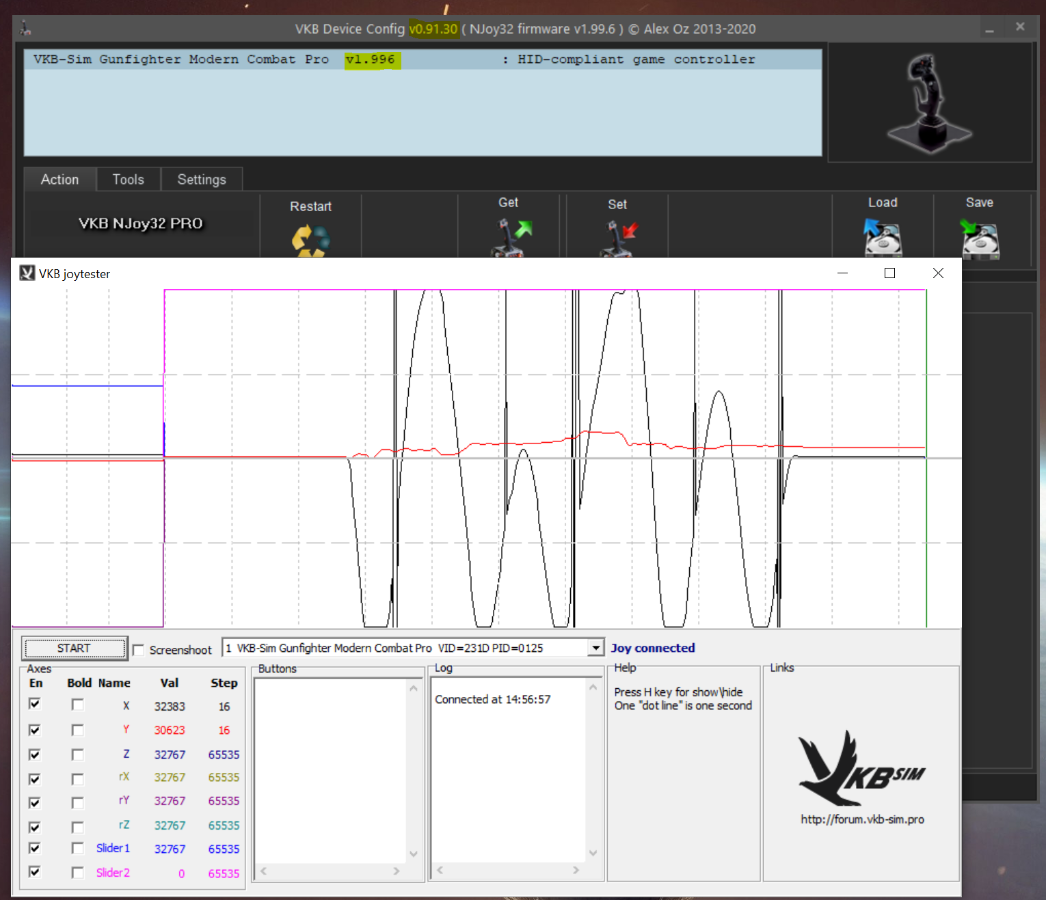This screenshot has width=1046, height=900.
Task: Click the 'Joy connected' status text
Action: click(652, 648)
